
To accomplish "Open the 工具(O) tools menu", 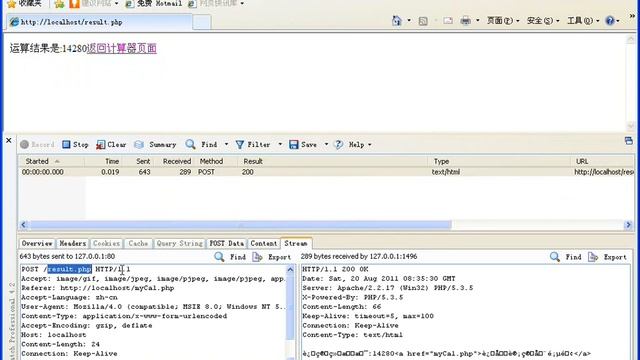I will [x=583, y=20].
